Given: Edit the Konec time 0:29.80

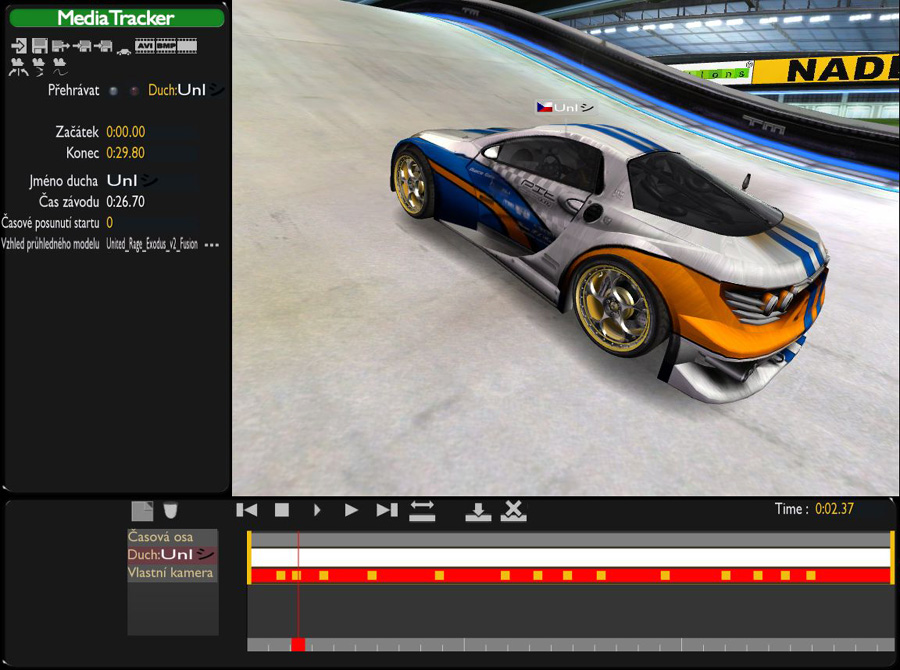Looking at the screenshot, I should (126, 153).
